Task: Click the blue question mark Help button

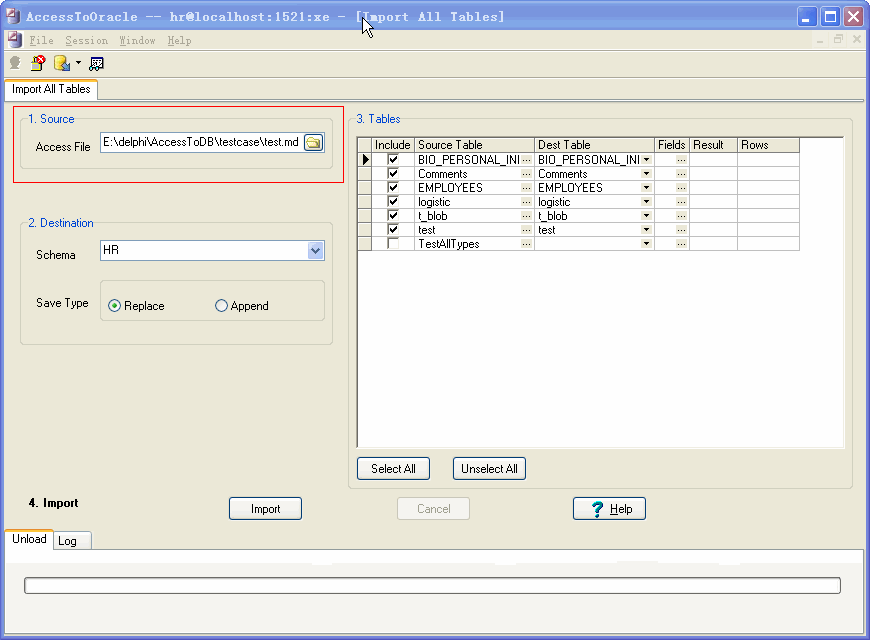Action: click(x=609, y=508)
